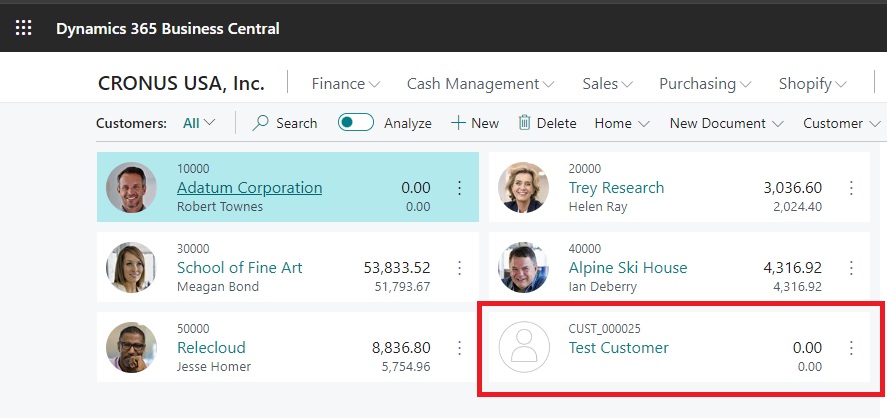Click the New plus icon
Viewport: 887px width, 418px height.
(458, 123)
